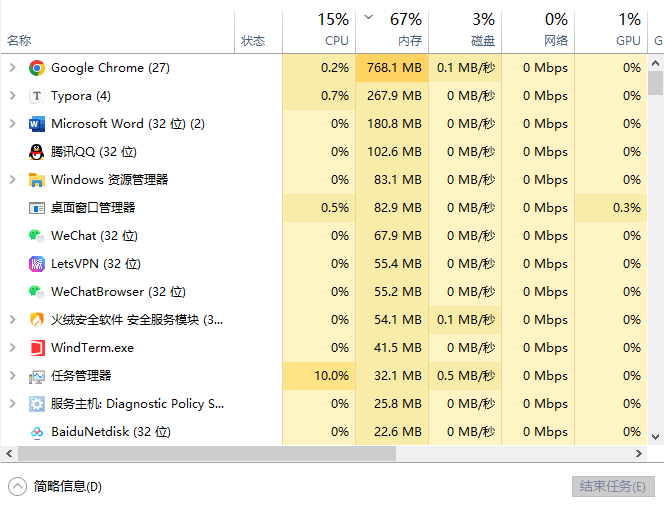
Task: Select the Microsoft Word icon
Action: (x=37, y=124)
